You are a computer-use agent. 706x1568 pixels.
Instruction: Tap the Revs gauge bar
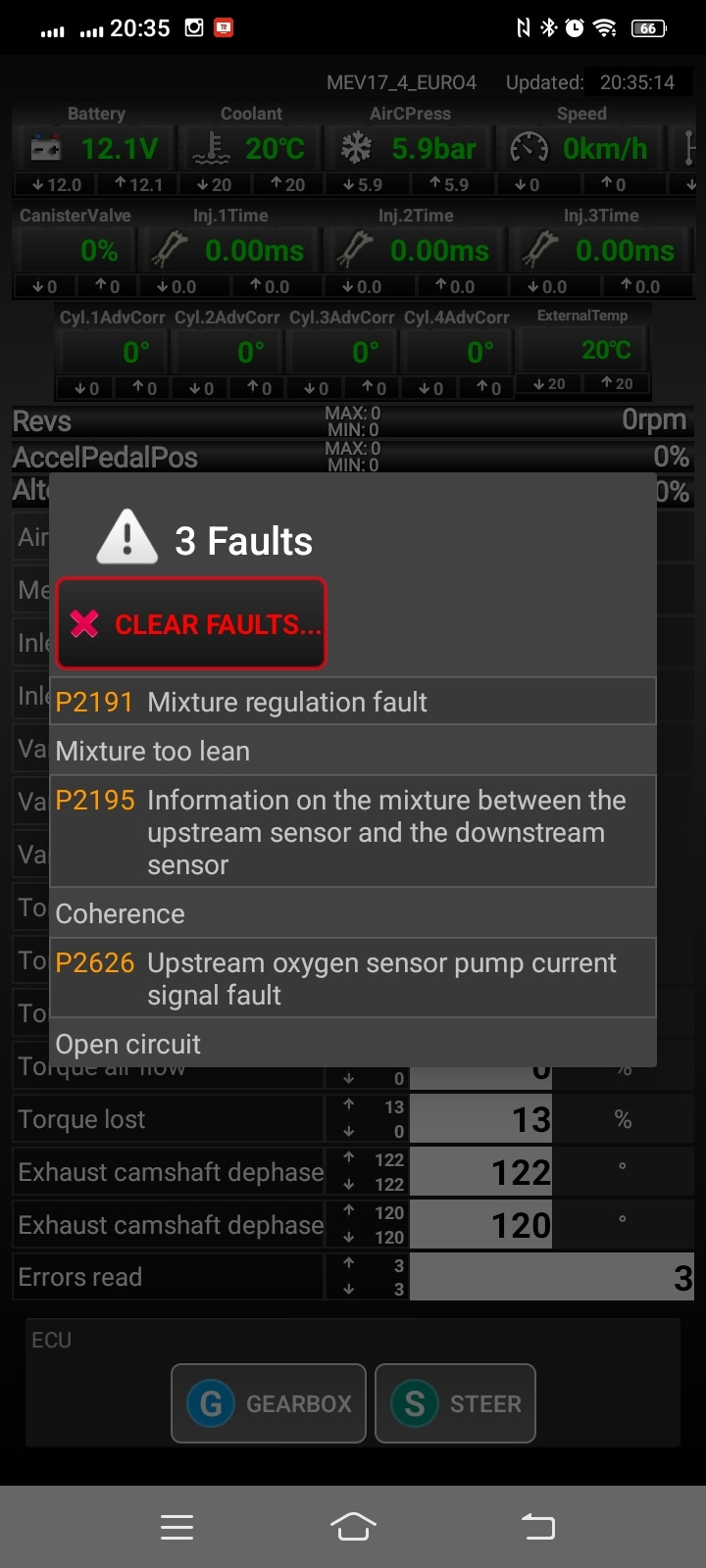click(353, 421)
